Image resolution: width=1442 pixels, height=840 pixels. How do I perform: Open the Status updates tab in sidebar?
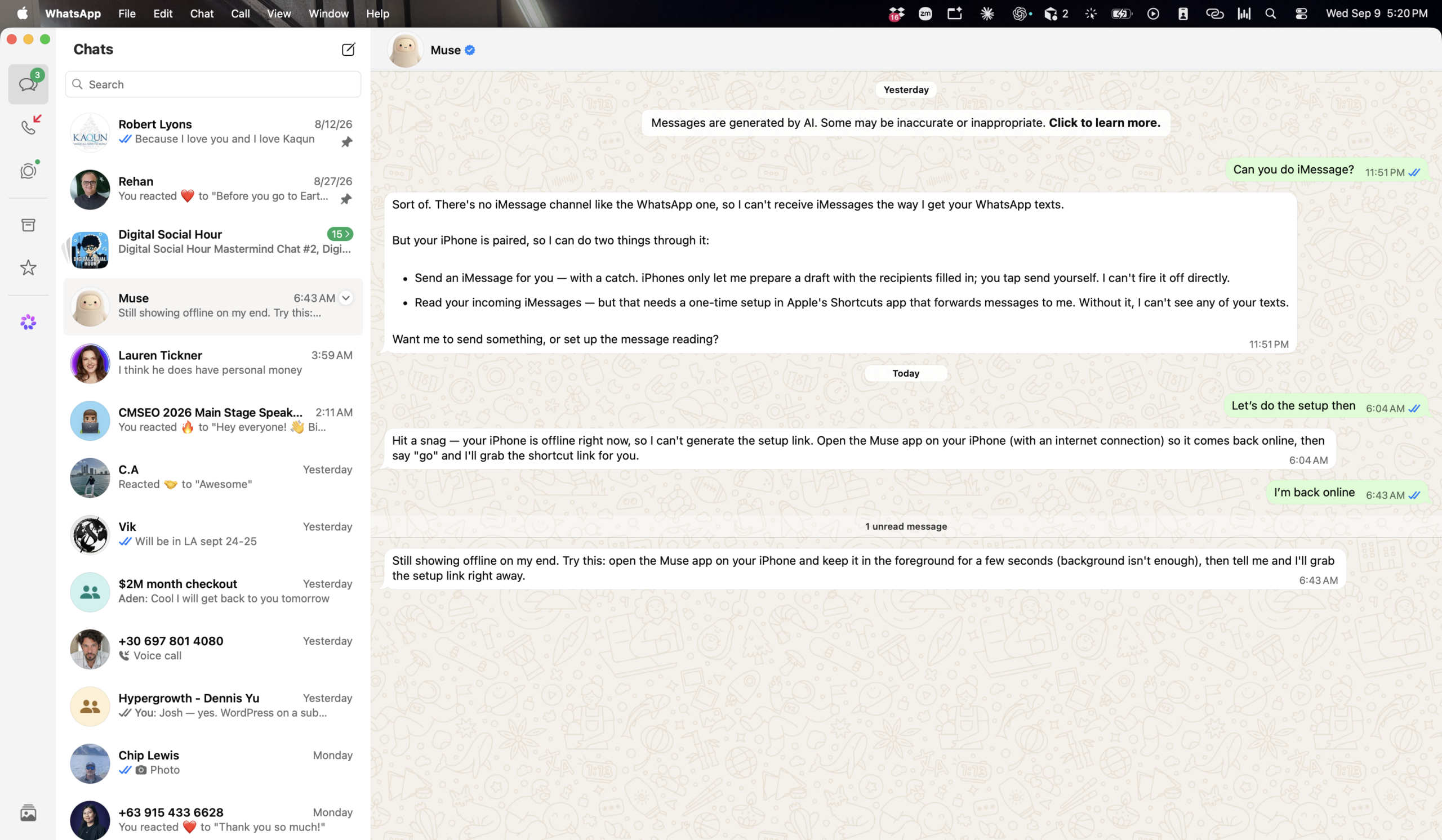[x=28, y=171]
